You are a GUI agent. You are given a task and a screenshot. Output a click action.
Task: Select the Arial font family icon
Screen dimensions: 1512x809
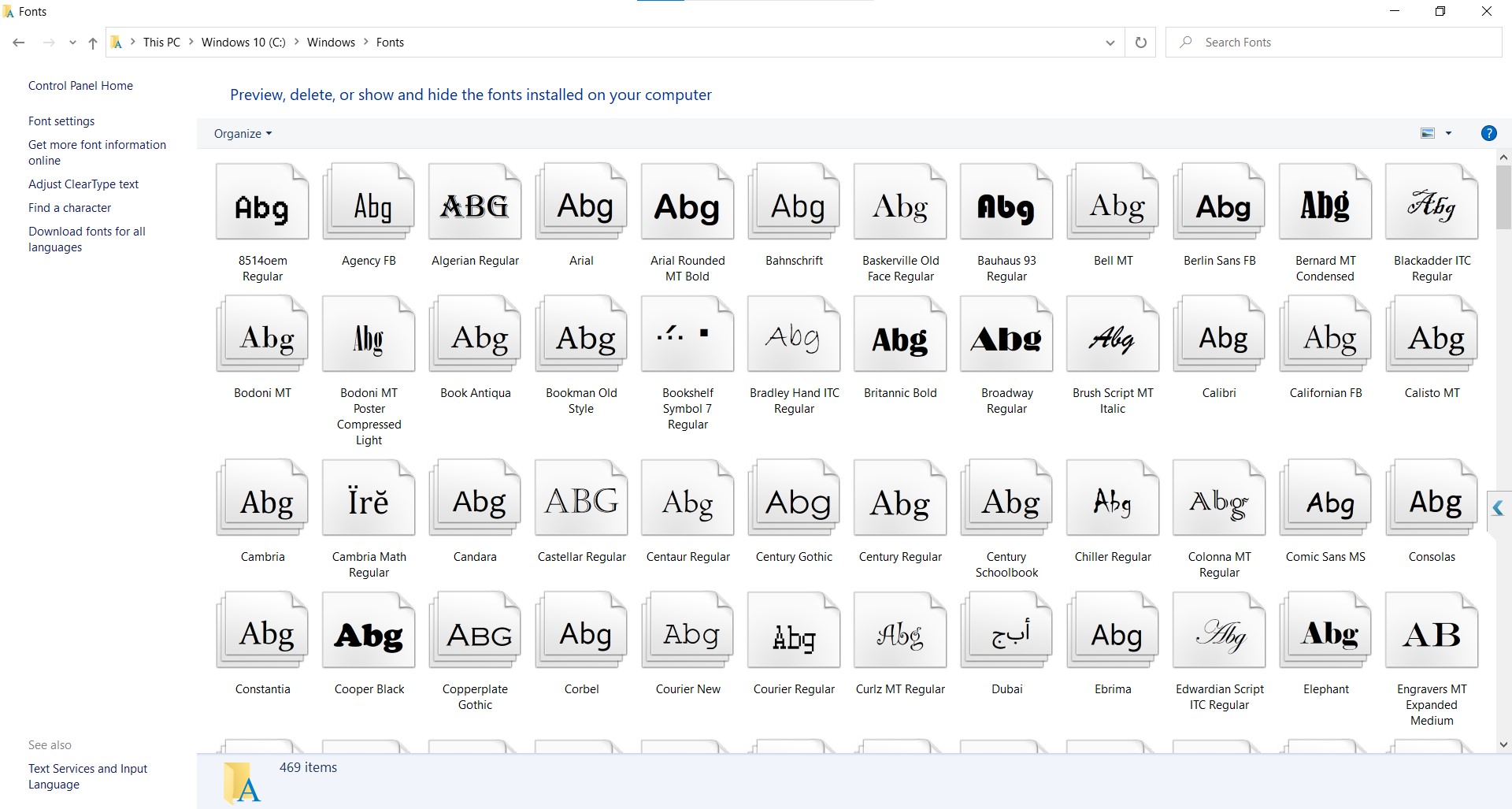point(581,202)
